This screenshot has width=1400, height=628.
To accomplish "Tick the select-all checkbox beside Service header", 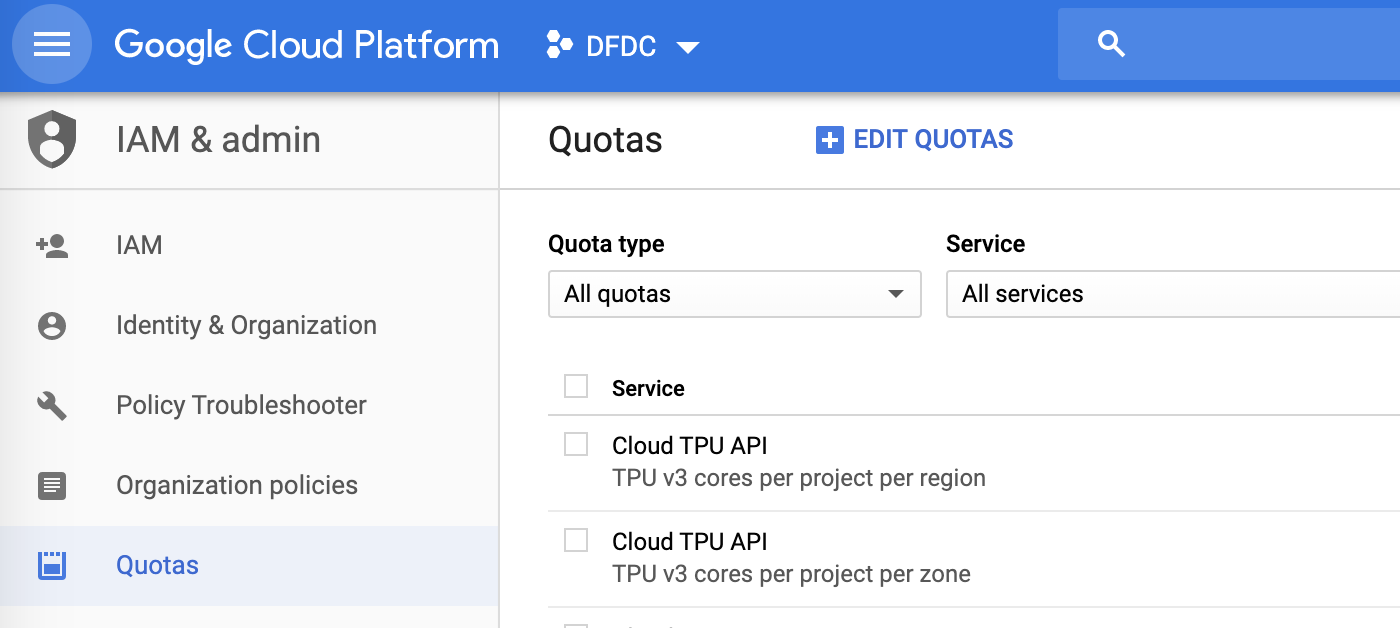I will tap(576, 386).
